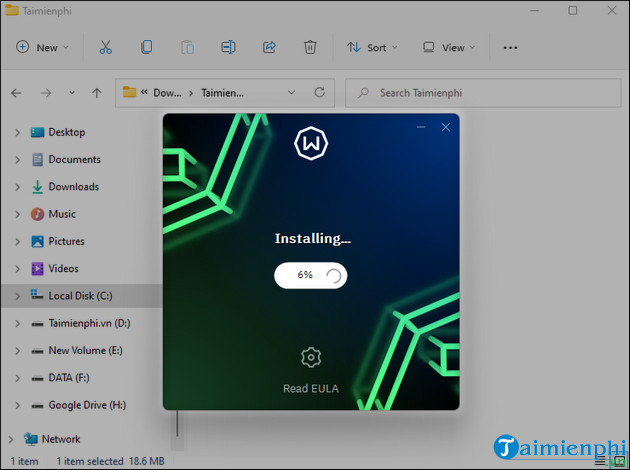Select DATA (F:) drive
Viewport: 630px width, 470px height.
point(69,378)
